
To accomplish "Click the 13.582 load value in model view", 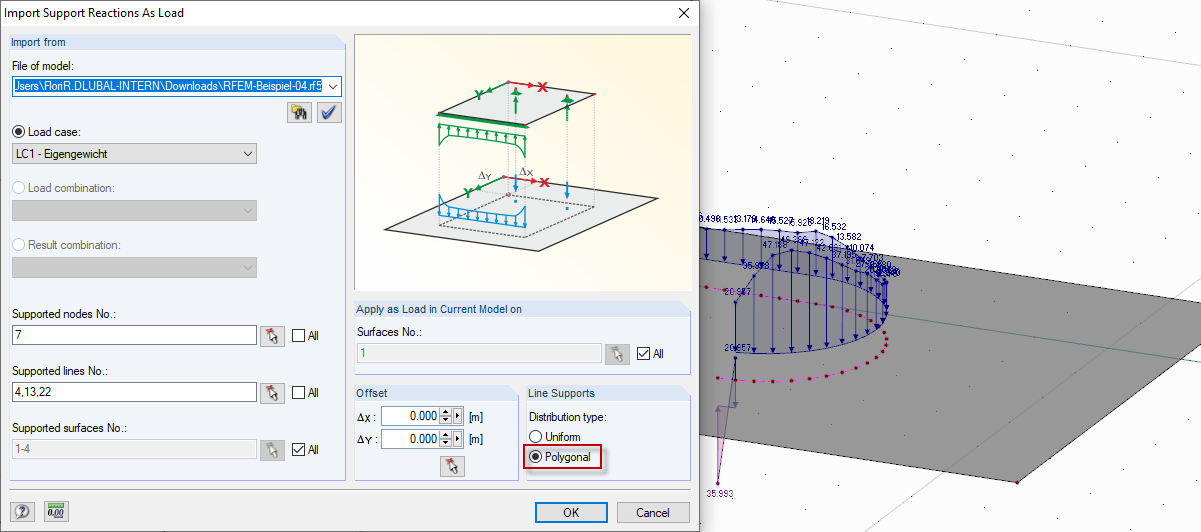I will point(848,237).
